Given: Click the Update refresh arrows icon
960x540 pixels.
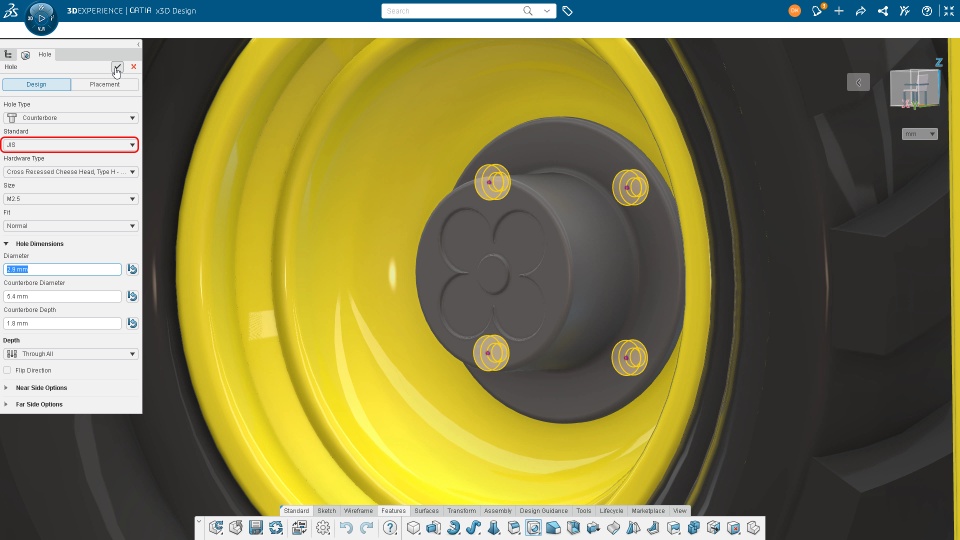Looking at the screenshot, I should (276, 527).
